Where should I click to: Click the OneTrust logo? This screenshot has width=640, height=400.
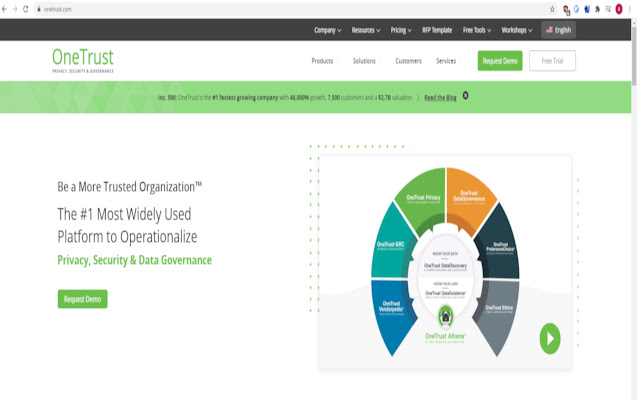[83, 60]
